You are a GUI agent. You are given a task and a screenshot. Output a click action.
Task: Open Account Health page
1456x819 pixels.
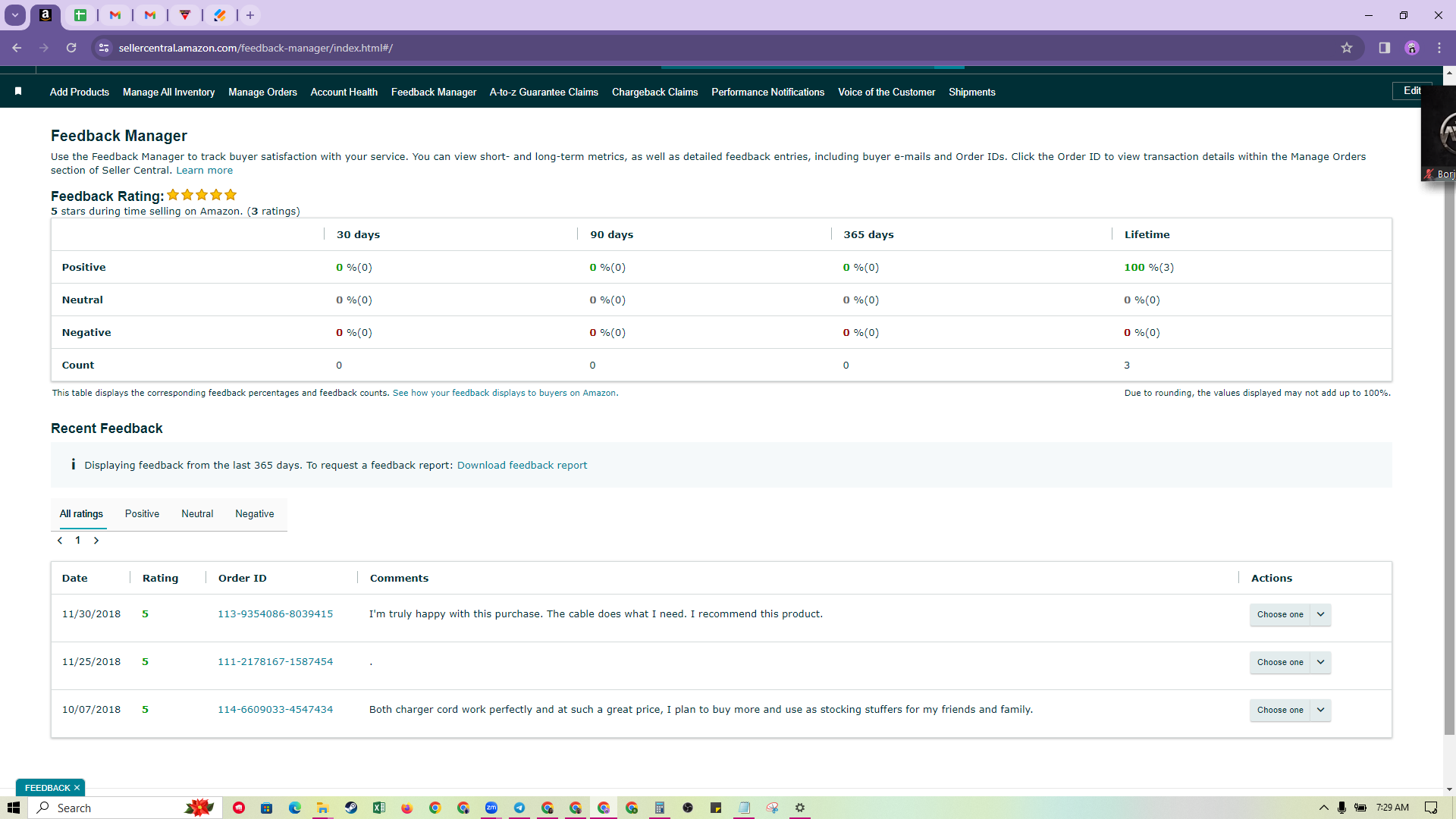pos(344,92)
